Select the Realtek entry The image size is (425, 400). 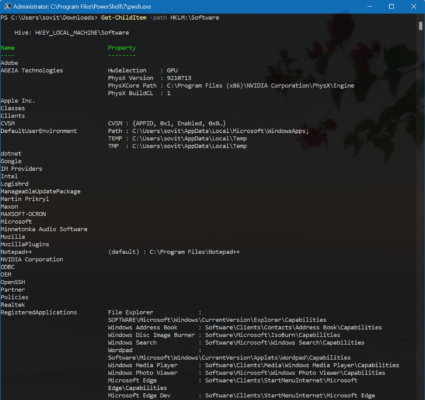(13, 305)
